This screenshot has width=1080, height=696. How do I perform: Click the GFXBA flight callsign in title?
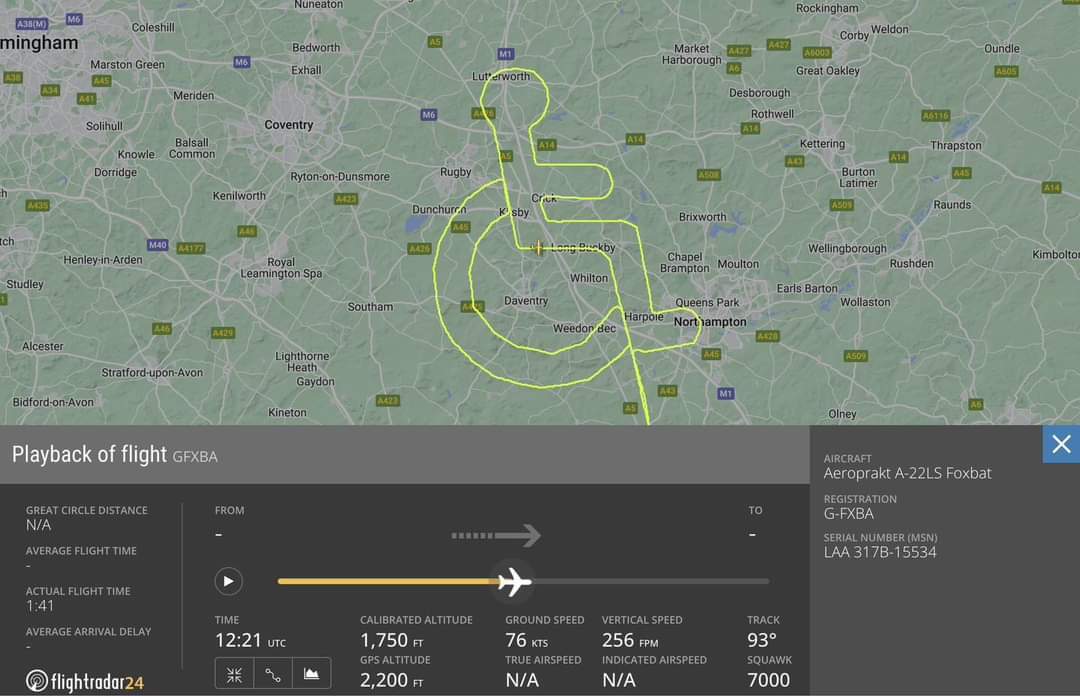[x=195, y=456]
